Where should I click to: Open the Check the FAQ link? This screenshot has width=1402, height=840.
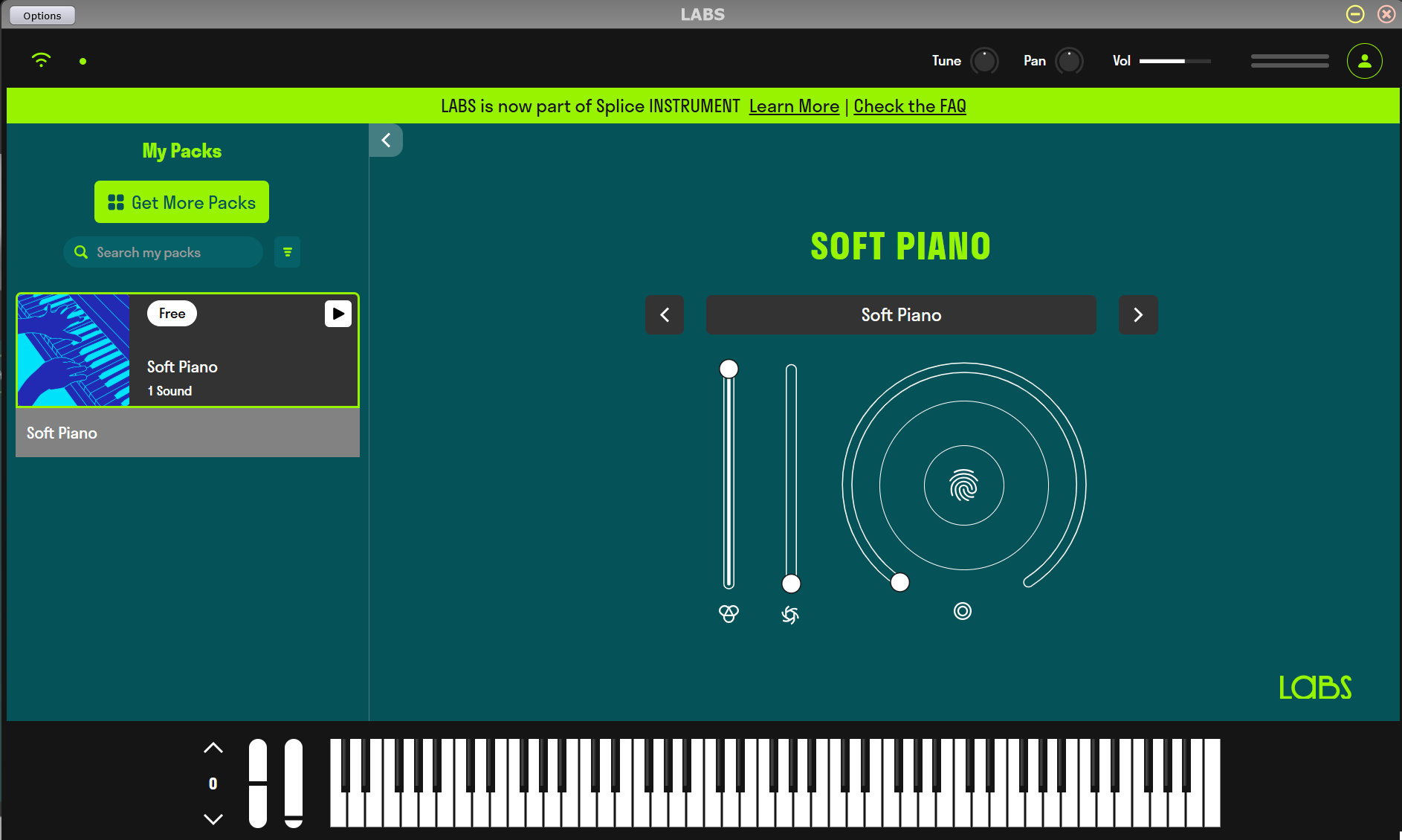coord(910,106)
